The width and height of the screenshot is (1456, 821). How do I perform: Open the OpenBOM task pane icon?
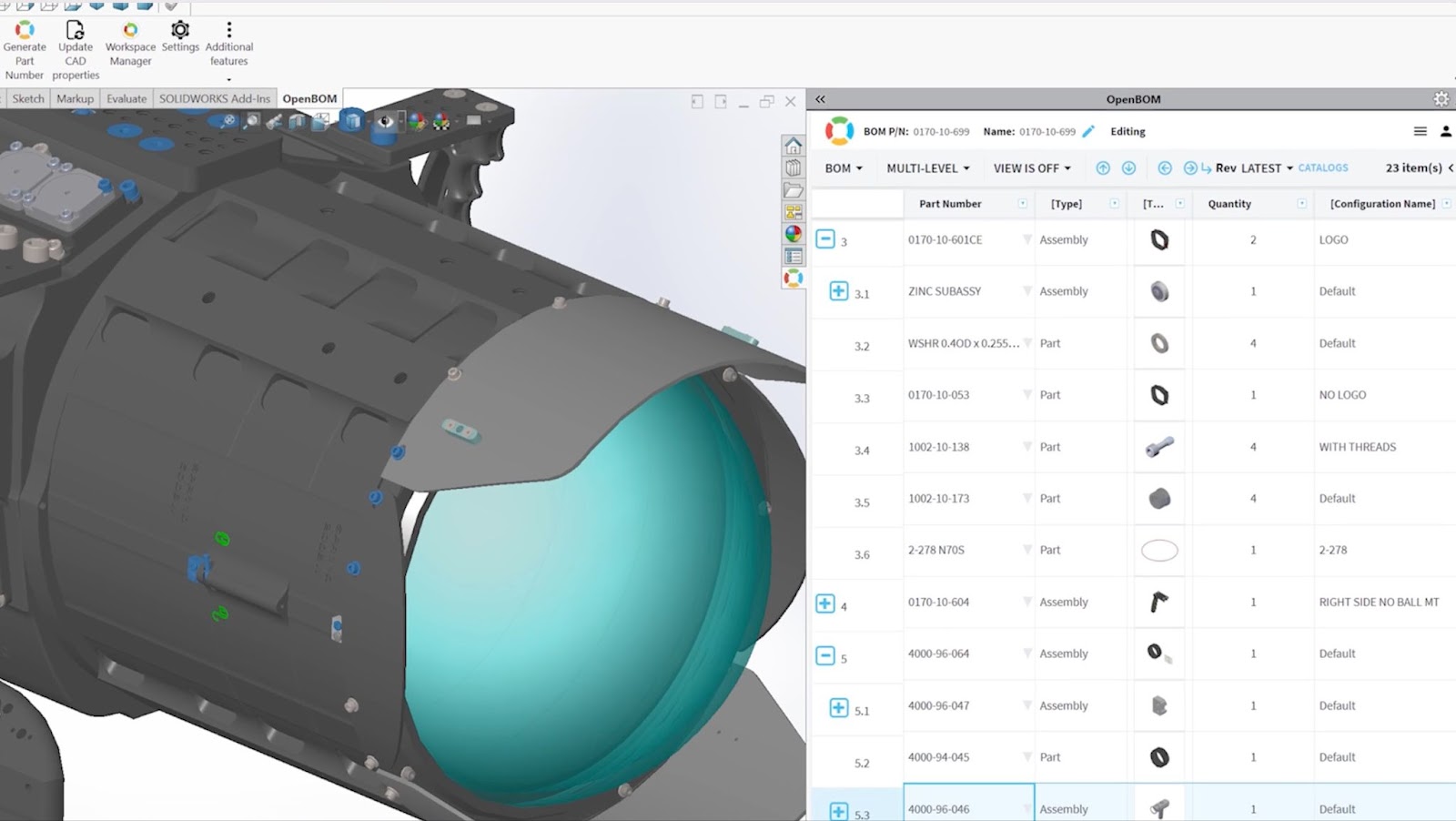pos(794,278)
